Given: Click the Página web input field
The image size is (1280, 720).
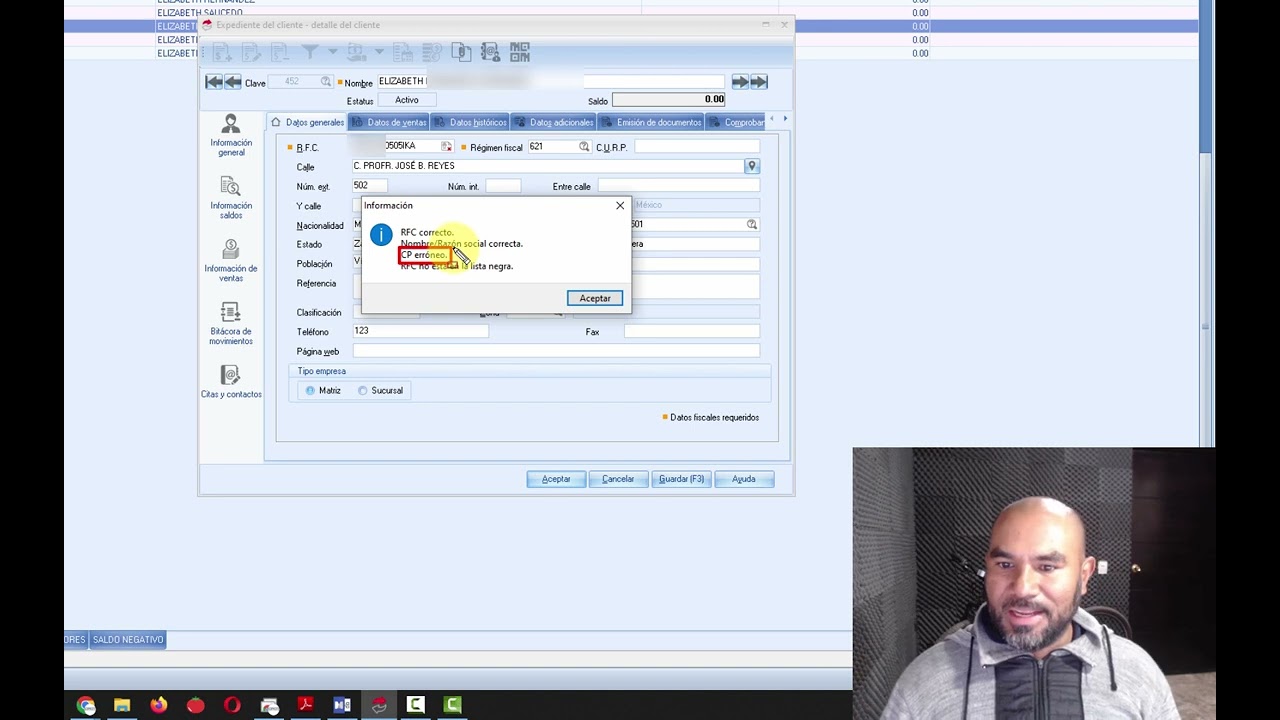Looking at the screenshot, I should tap(556, 351).
